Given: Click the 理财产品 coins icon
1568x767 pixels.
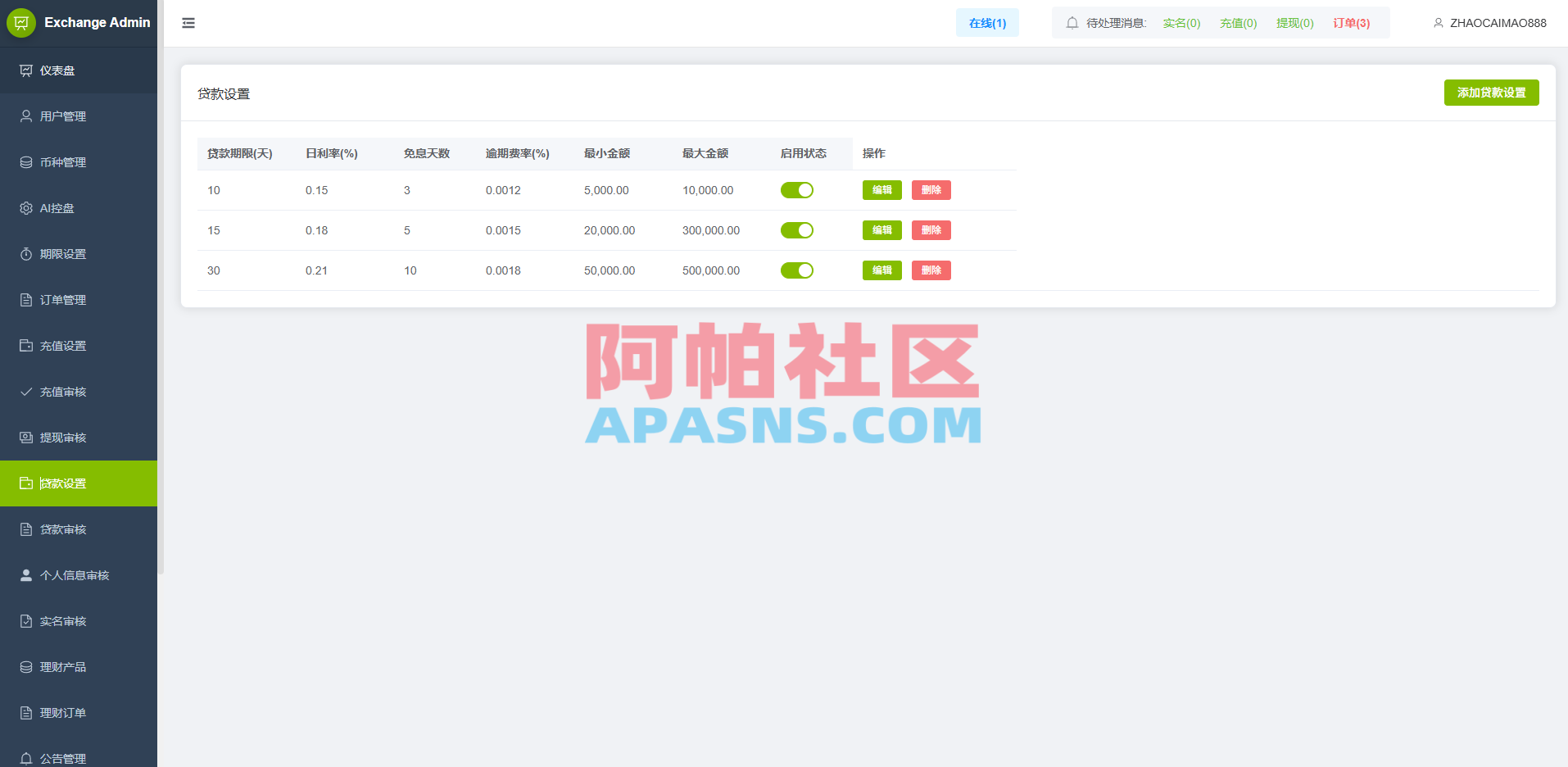Looking at the screenshot, I should (26, 667).
